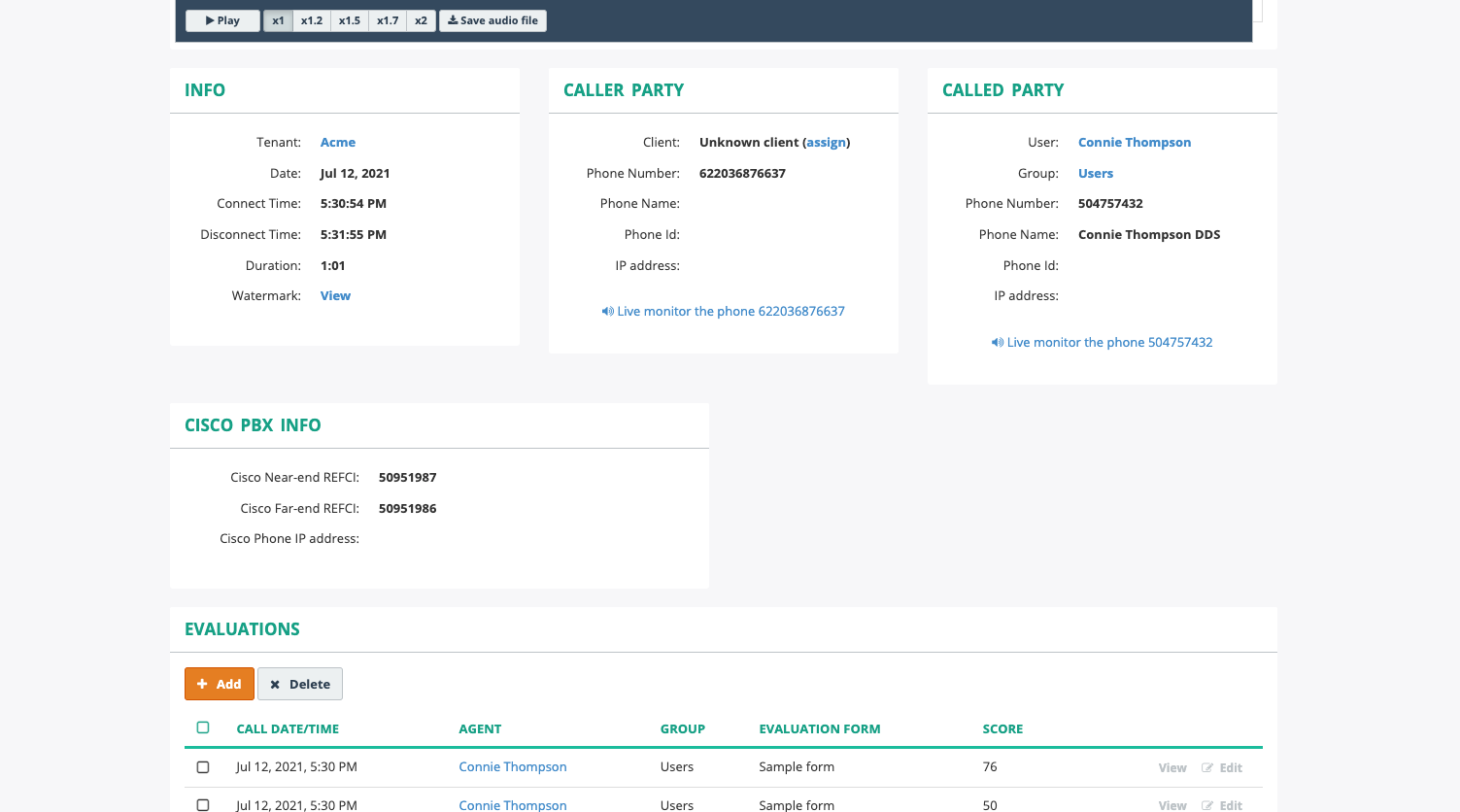1460x812 pixels.
Task: Check the evaluation row with score 50
Action: [x=203, y=805]
